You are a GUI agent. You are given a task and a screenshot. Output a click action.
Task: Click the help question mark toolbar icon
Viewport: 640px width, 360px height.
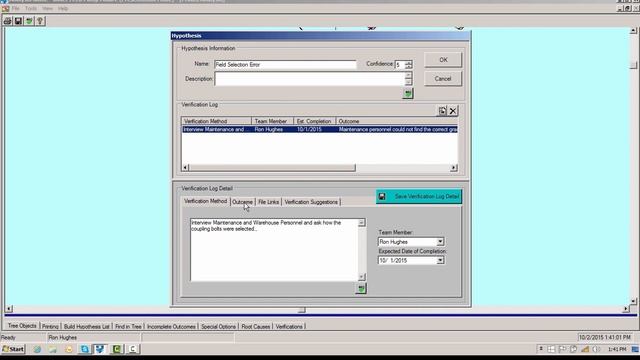click(x=40, y=21)
